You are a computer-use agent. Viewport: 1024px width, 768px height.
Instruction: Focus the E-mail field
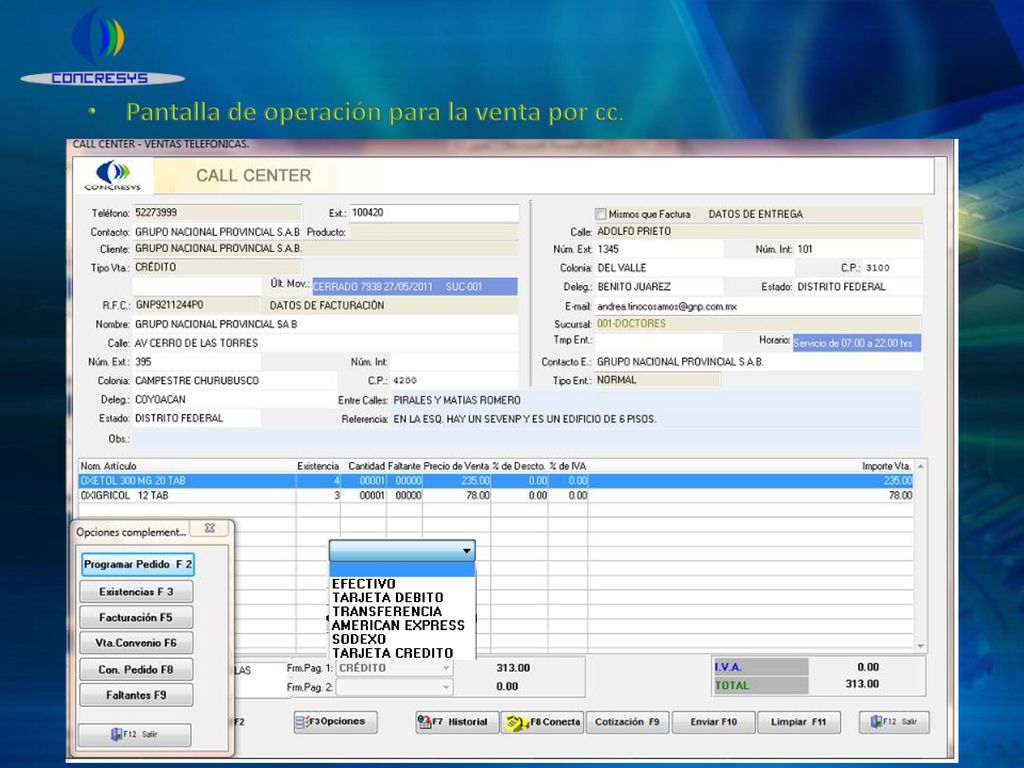tap(758, 306)
